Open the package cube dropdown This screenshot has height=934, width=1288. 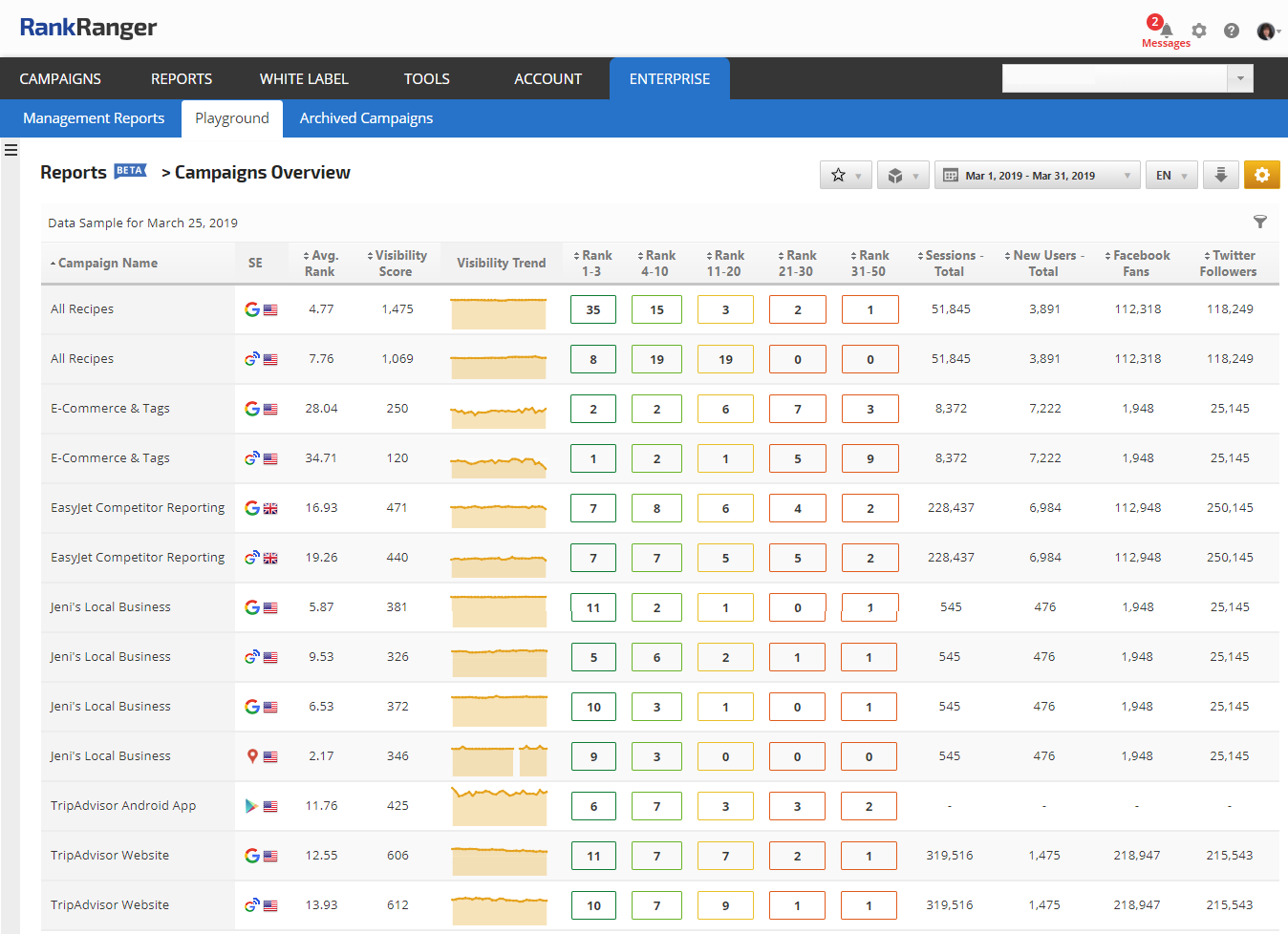pos(903,175)
